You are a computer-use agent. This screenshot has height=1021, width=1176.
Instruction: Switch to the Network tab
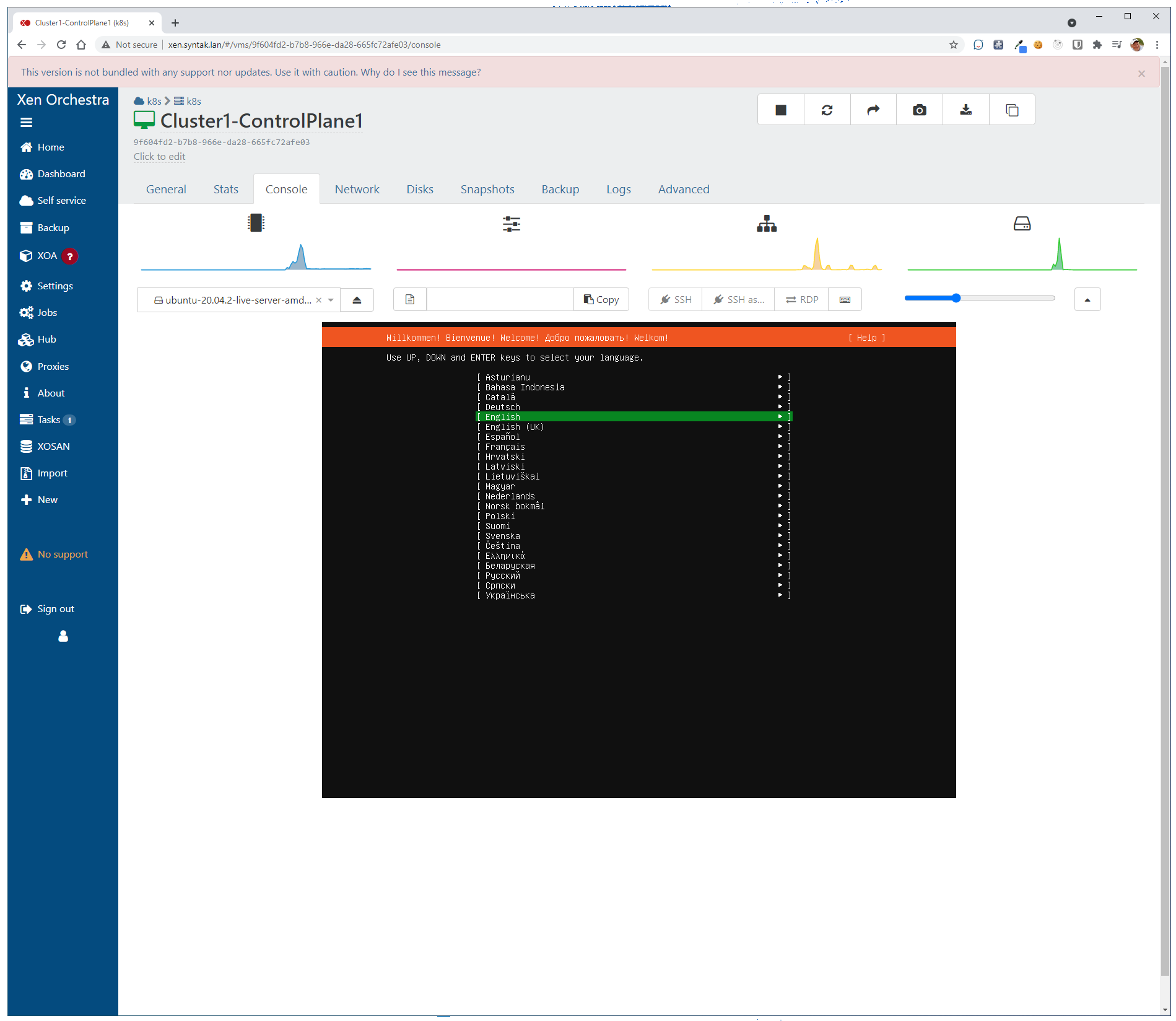tap(357, 190)
